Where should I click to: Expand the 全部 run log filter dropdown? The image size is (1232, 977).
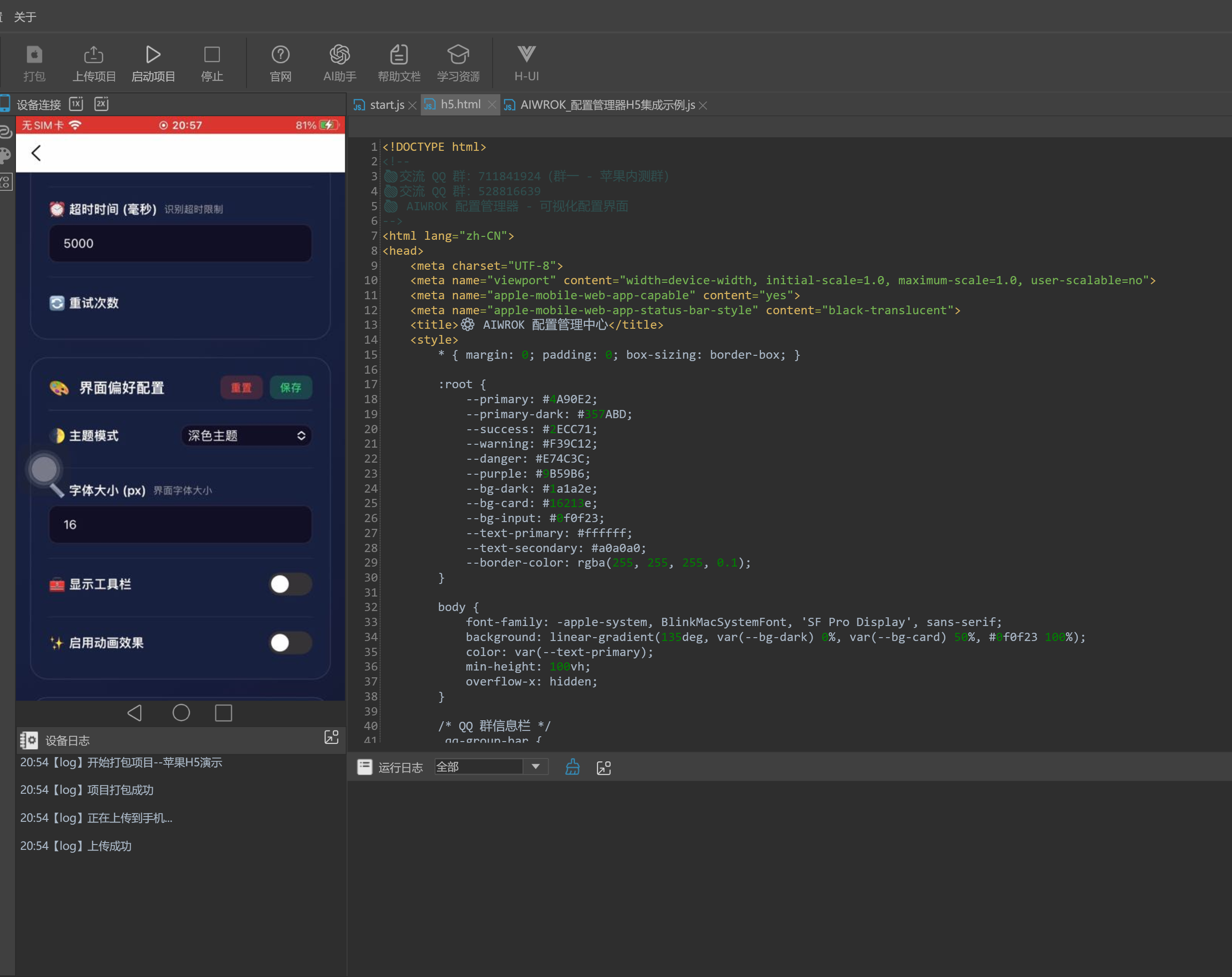click(535, 767)
